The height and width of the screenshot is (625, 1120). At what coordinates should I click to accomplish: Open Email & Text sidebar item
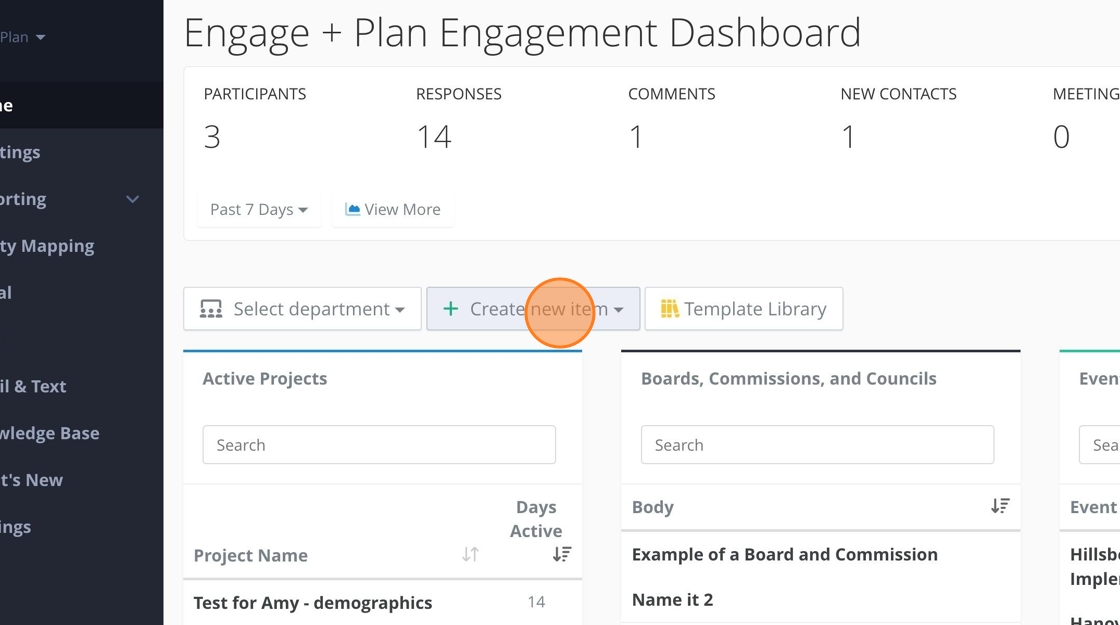34,386
